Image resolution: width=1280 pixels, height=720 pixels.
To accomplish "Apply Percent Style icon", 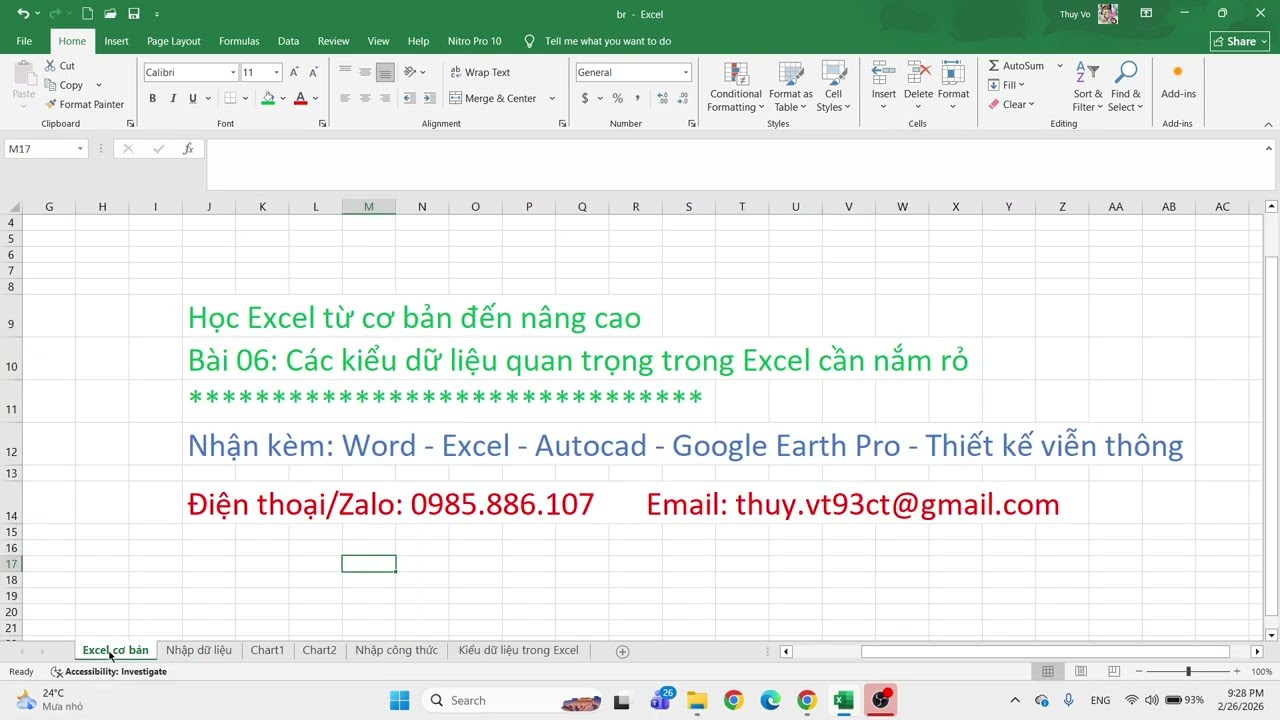I will pos(617,98).
